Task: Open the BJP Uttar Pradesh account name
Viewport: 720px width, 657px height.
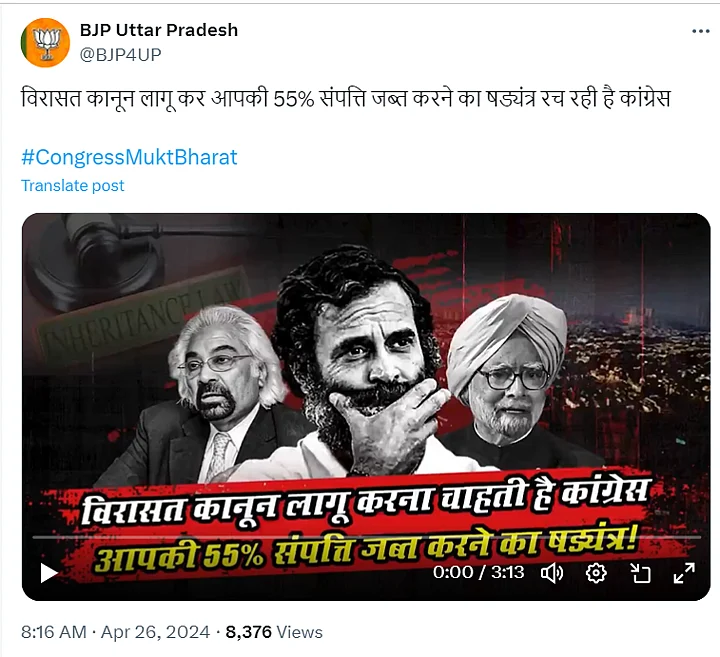Action: click(159, 30)
